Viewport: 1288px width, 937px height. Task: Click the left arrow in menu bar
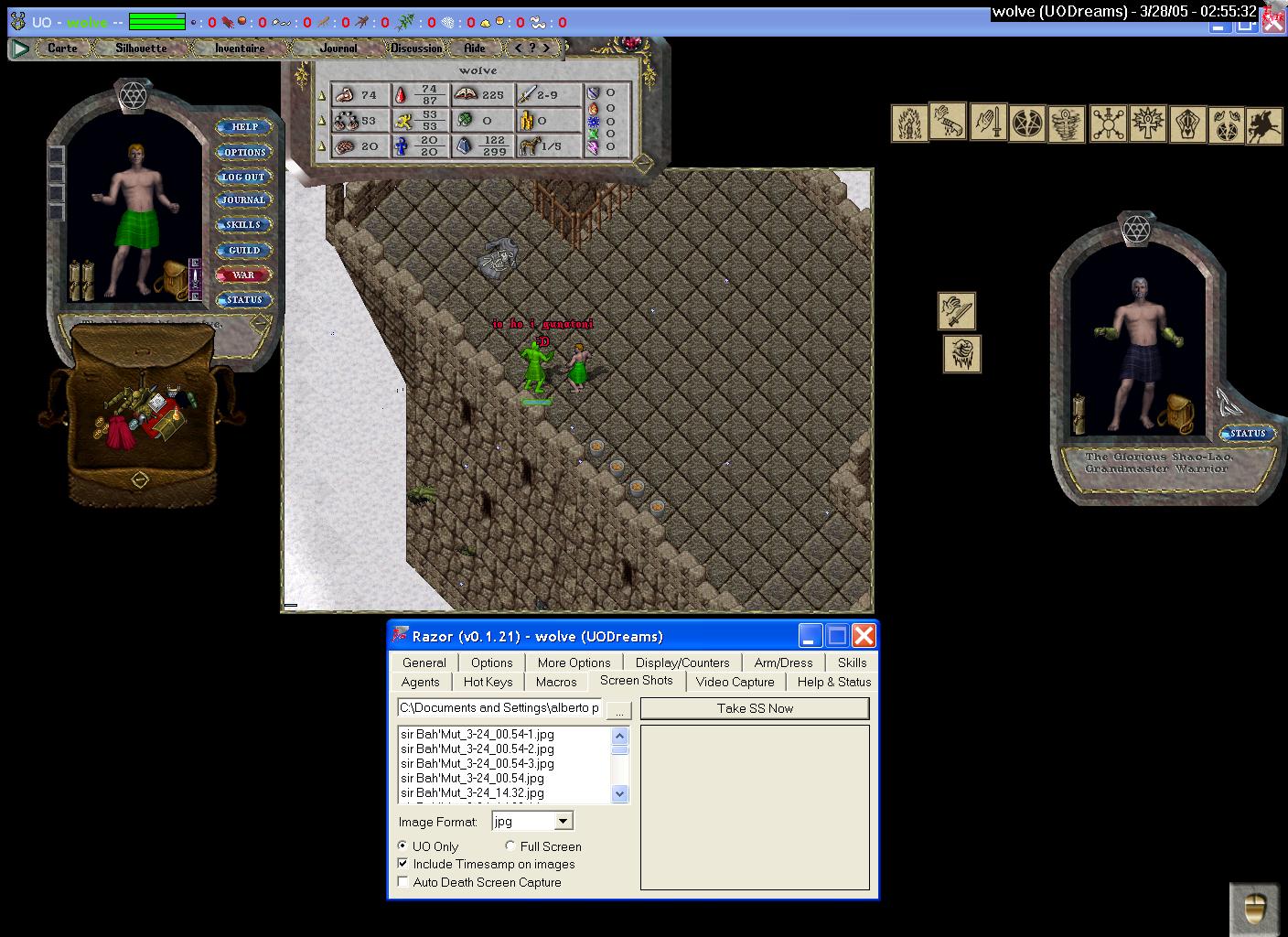click(519, 48)
